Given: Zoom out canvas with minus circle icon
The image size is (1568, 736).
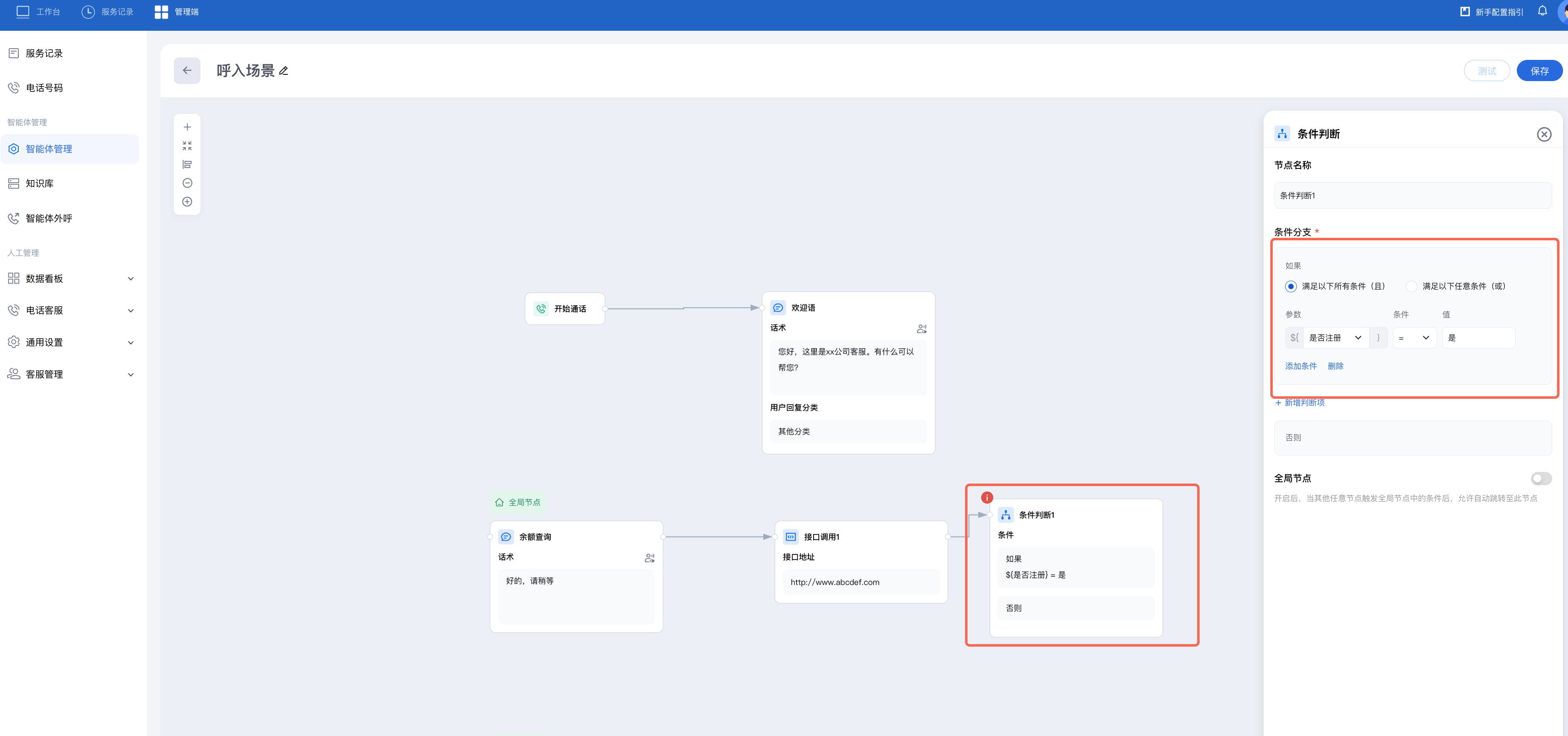Looking at the screenshot, I should [x=187, y=183].
